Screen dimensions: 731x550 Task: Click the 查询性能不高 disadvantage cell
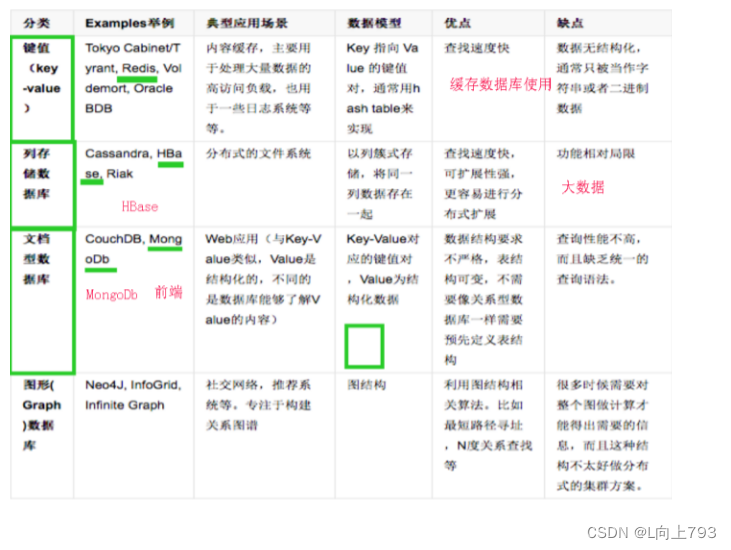608,300
